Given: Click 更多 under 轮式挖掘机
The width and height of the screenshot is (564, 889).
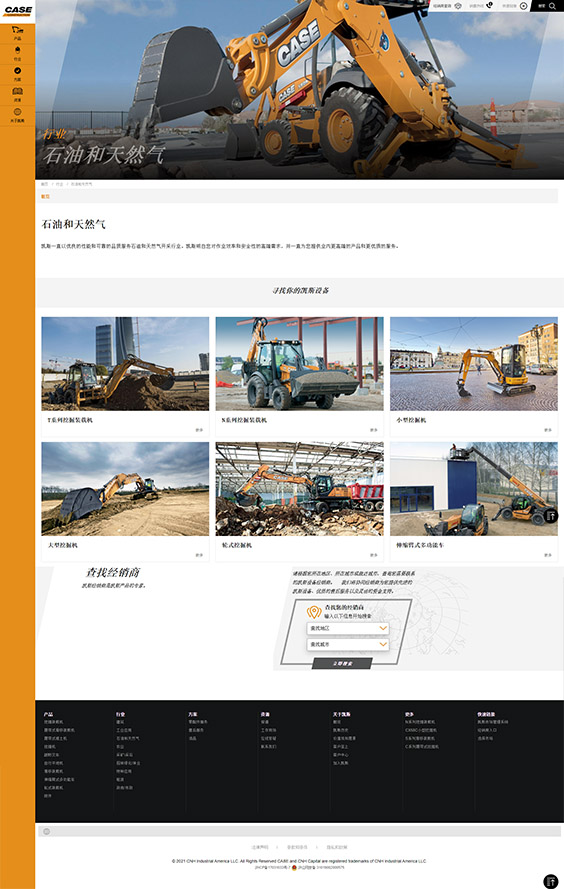Looking at the screenshot, I should 374,555.
